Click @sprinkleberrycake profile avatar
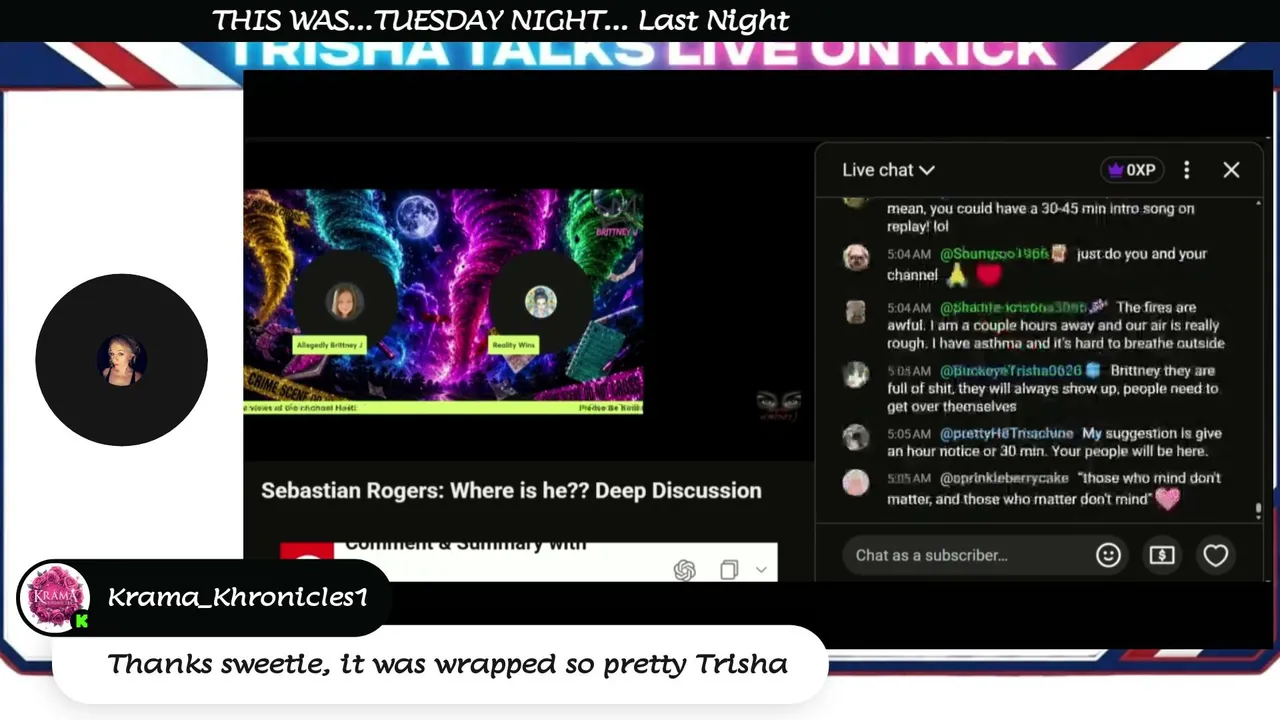Image resolution: width=1280 pixels, height=720 pixels. (855, 482)
